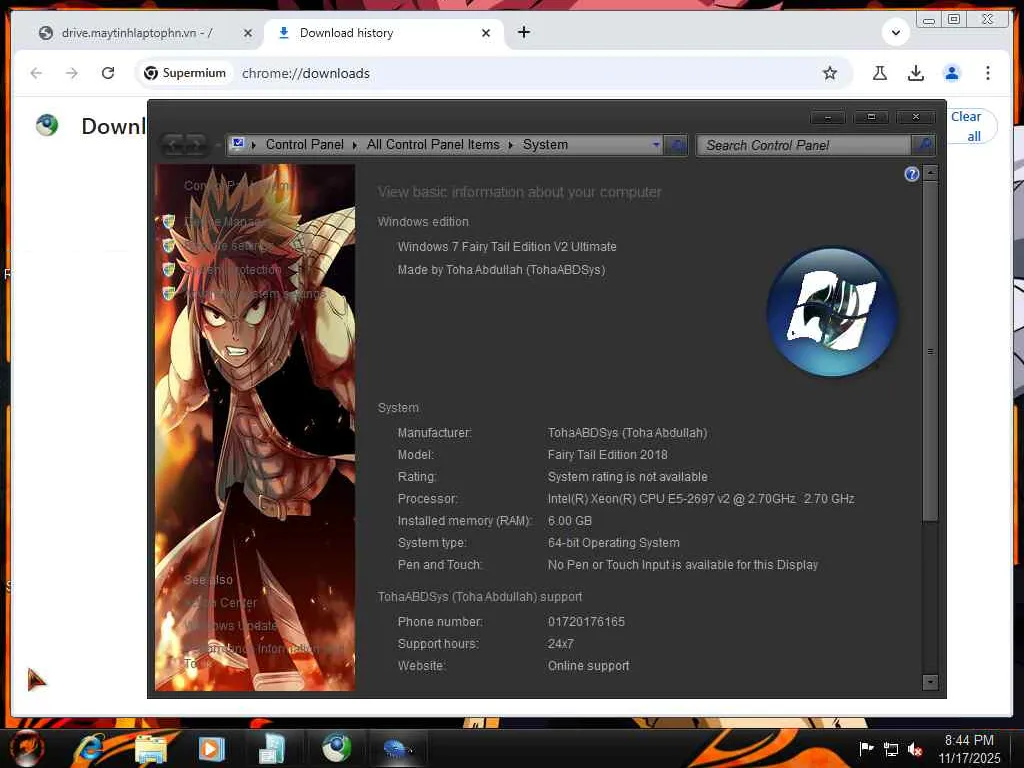Expand arrow before Control Panel breadcrumb

tap(254, 145)
